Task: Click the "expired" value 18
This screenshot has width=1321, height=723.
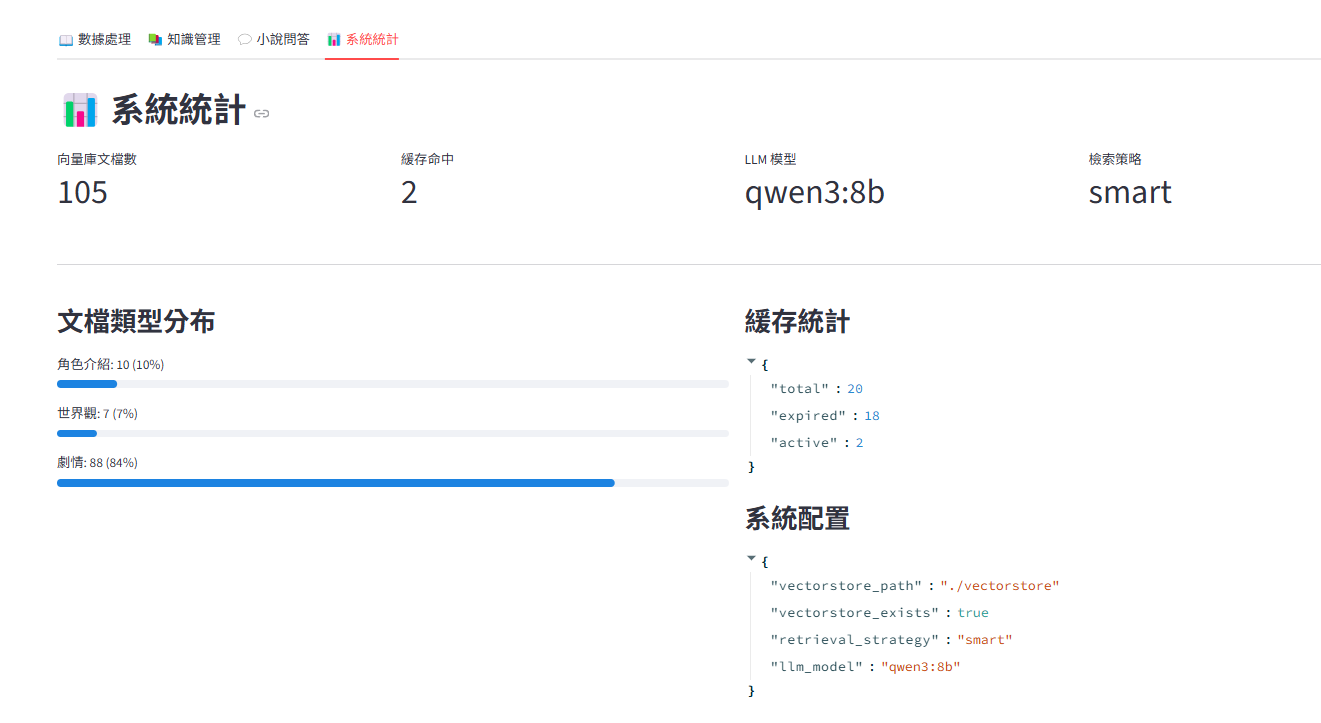Action: [x=872, y=416]
